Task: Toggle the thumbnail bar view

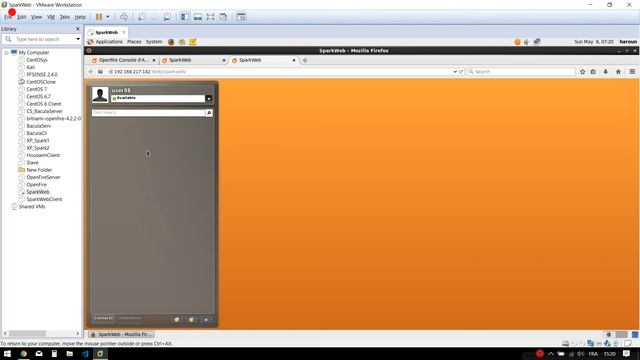Action: (198, 17)
